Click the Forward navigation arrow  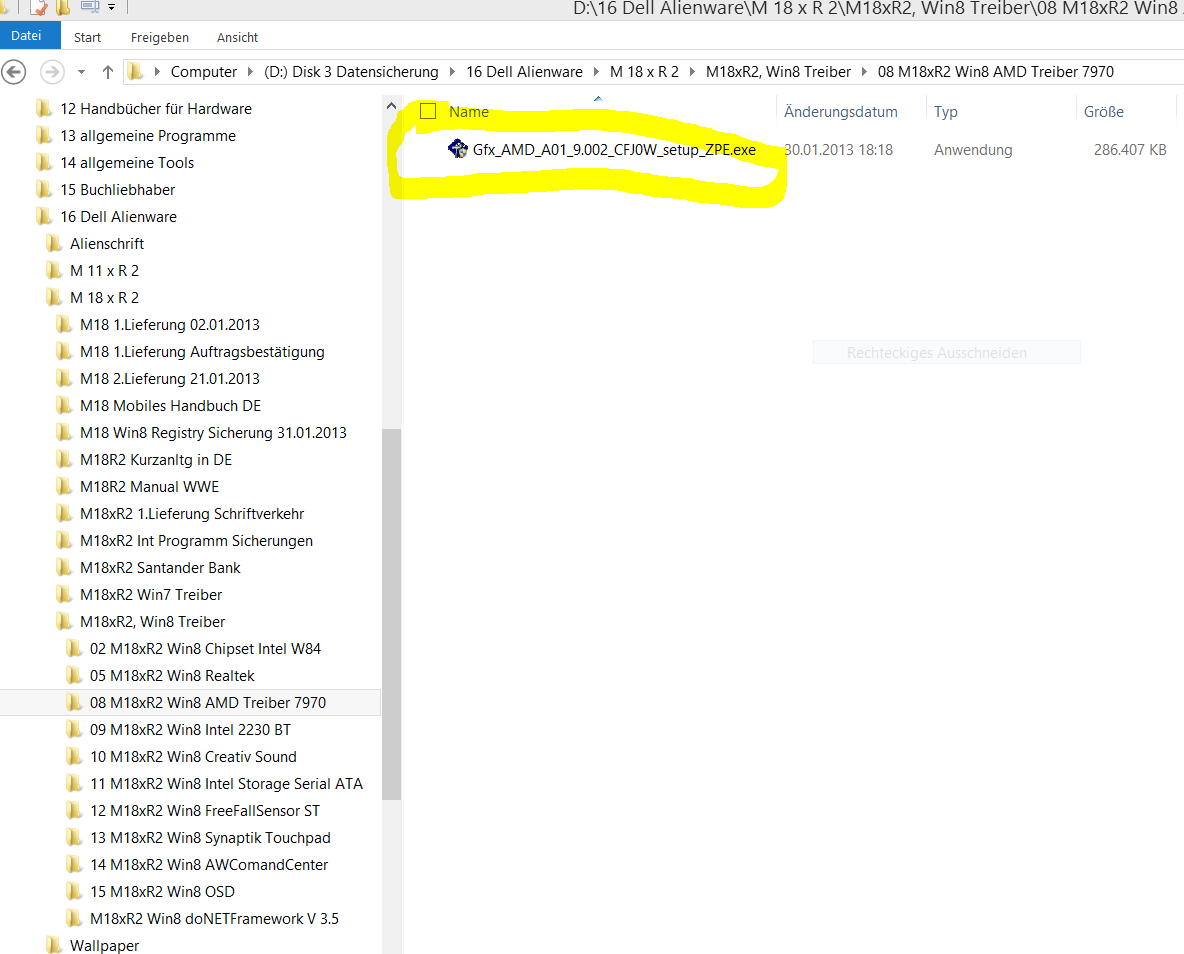coord(52,72)
